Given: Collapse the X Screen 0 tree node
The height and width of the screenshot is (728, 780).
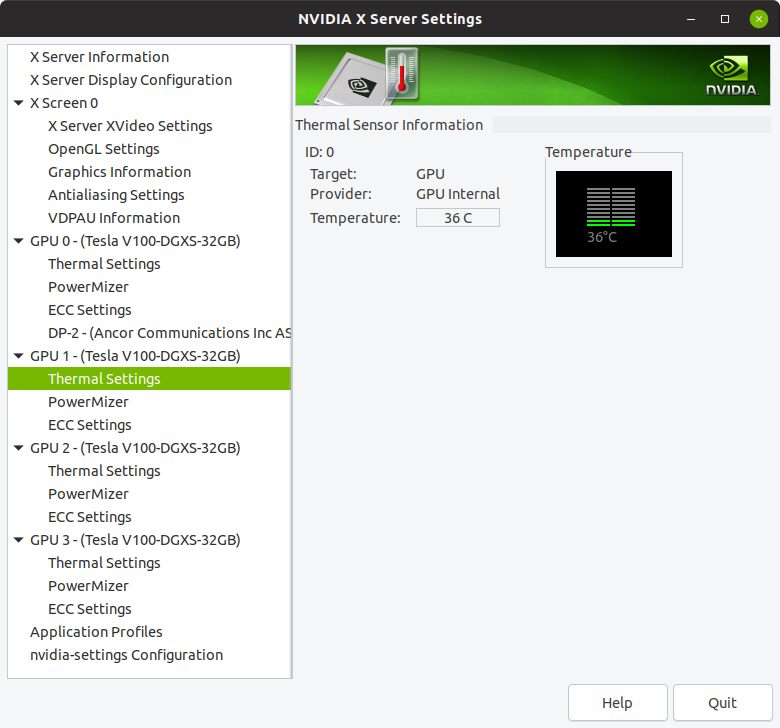Looking at the screenshot, I should tap(19, 103).
